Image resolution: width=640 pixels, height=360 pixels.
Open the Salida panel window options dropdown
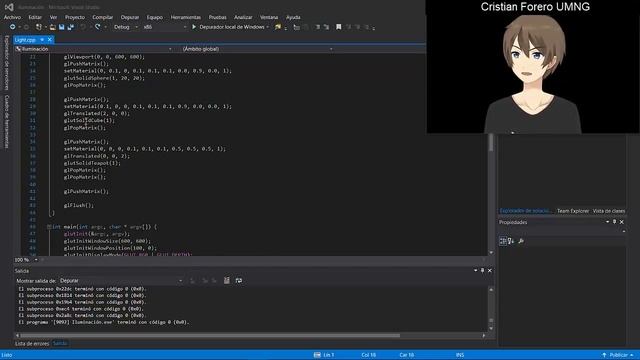click(x=476, y=271)
